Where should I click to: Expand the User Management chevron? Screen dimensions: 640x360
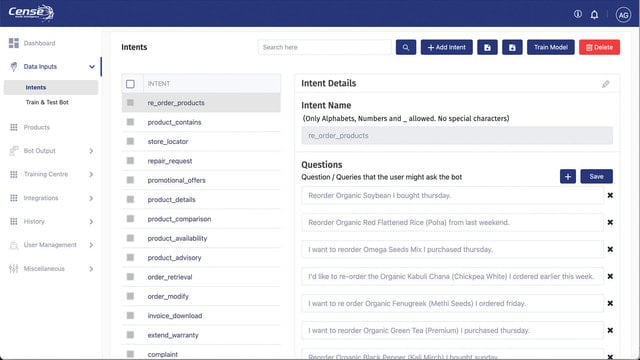91,245
